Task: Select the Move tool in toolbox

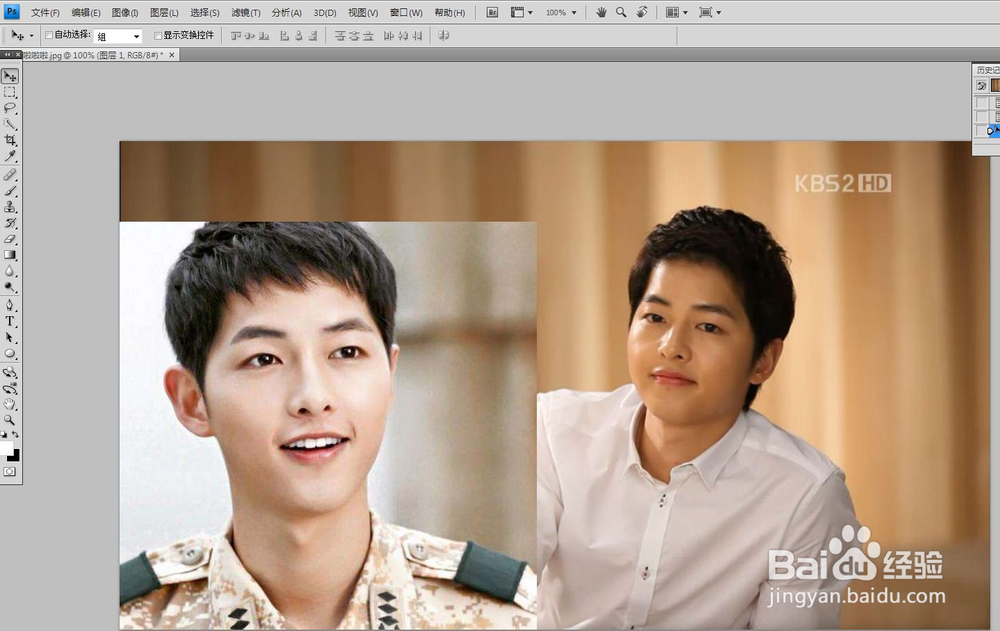Action: point(10,76)
